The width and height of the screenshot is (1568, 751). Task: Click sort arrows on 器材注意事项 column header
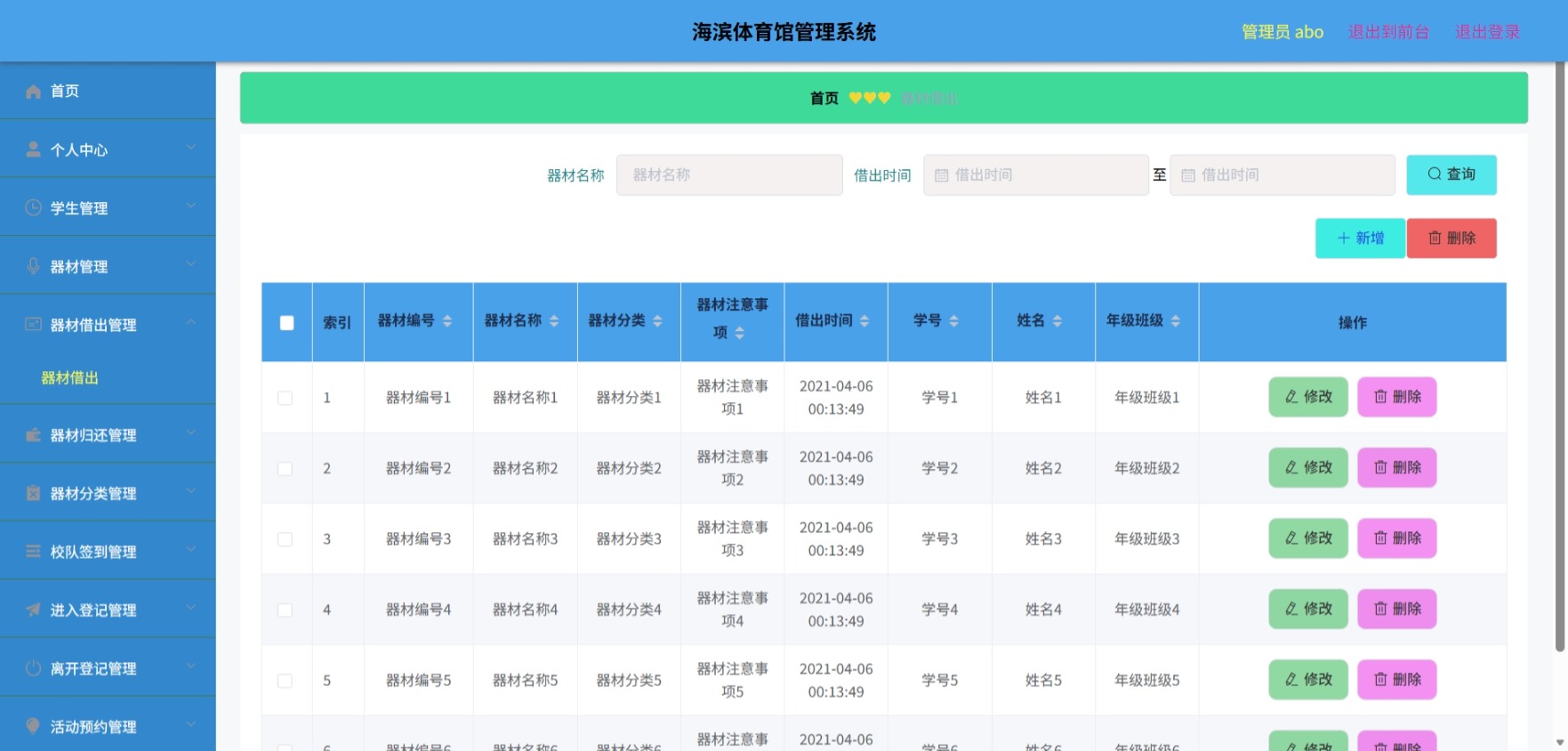pyautogui.click(x=739, y=333)
